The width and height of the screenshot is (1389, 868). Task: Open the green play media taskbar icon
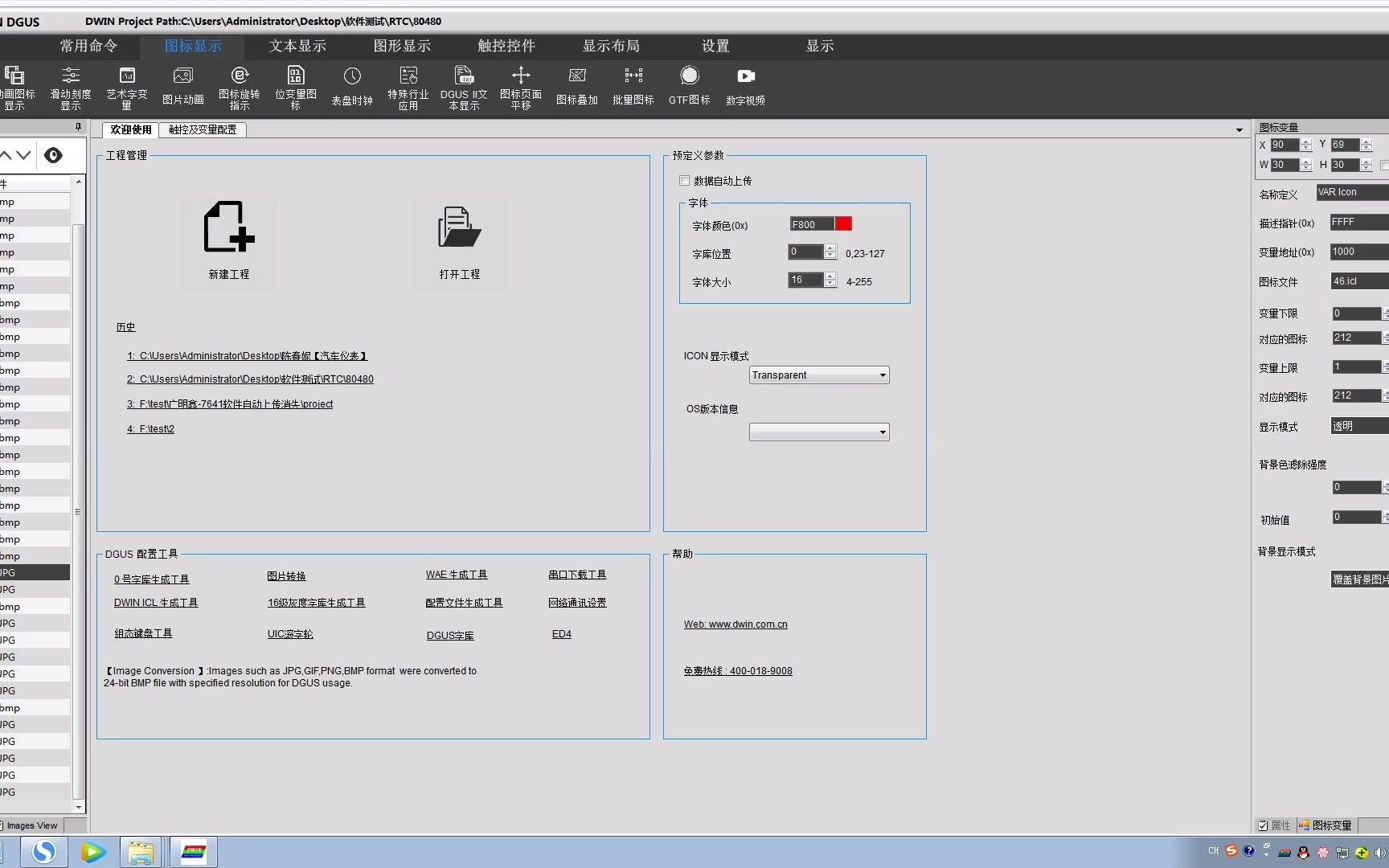pyautogui.click(x=93, y=852)
